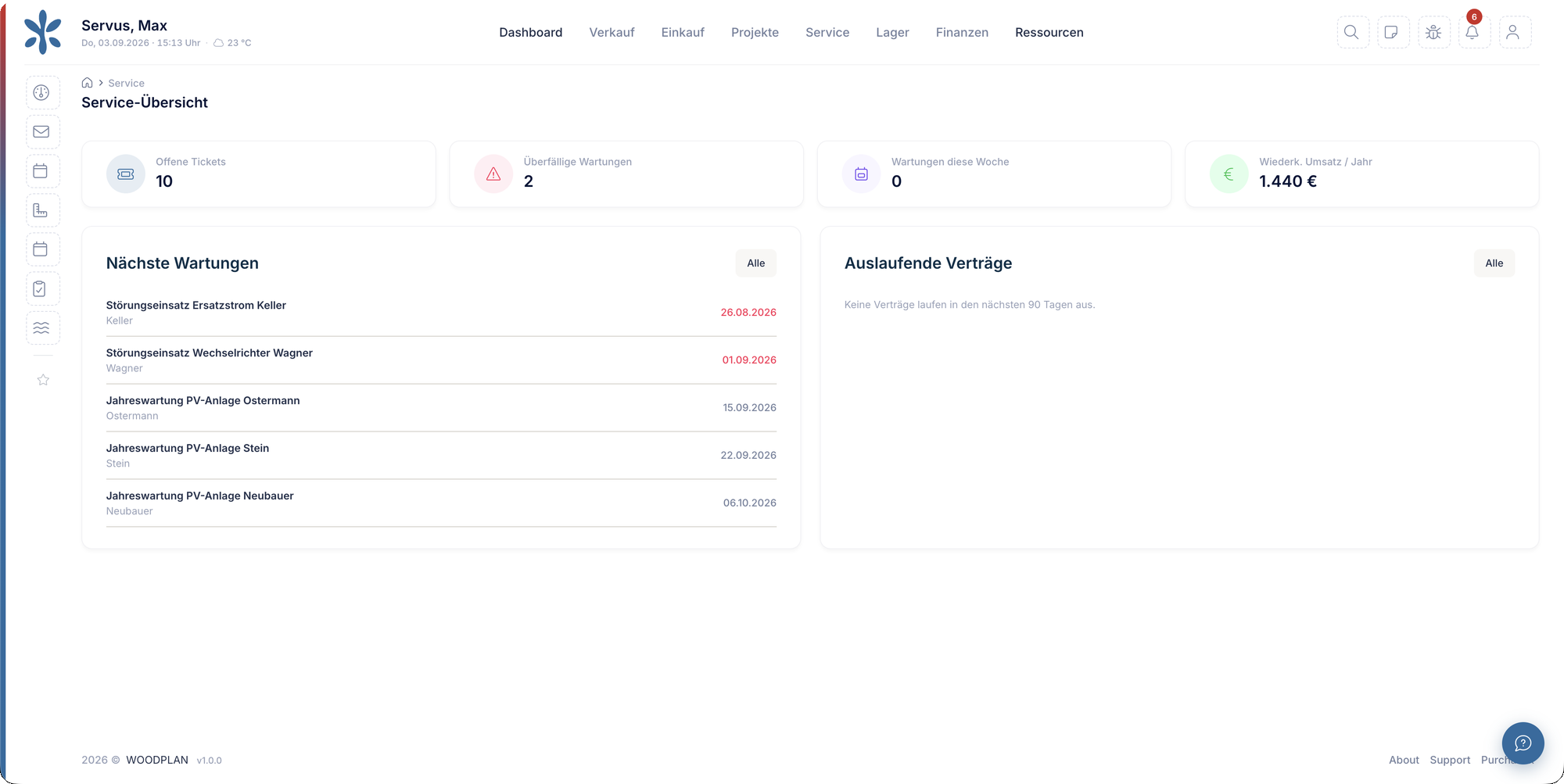The height and width of the screenshot is (784, 1564).
Task: Open the sticky note icon in header
Action: [1393, 32]
